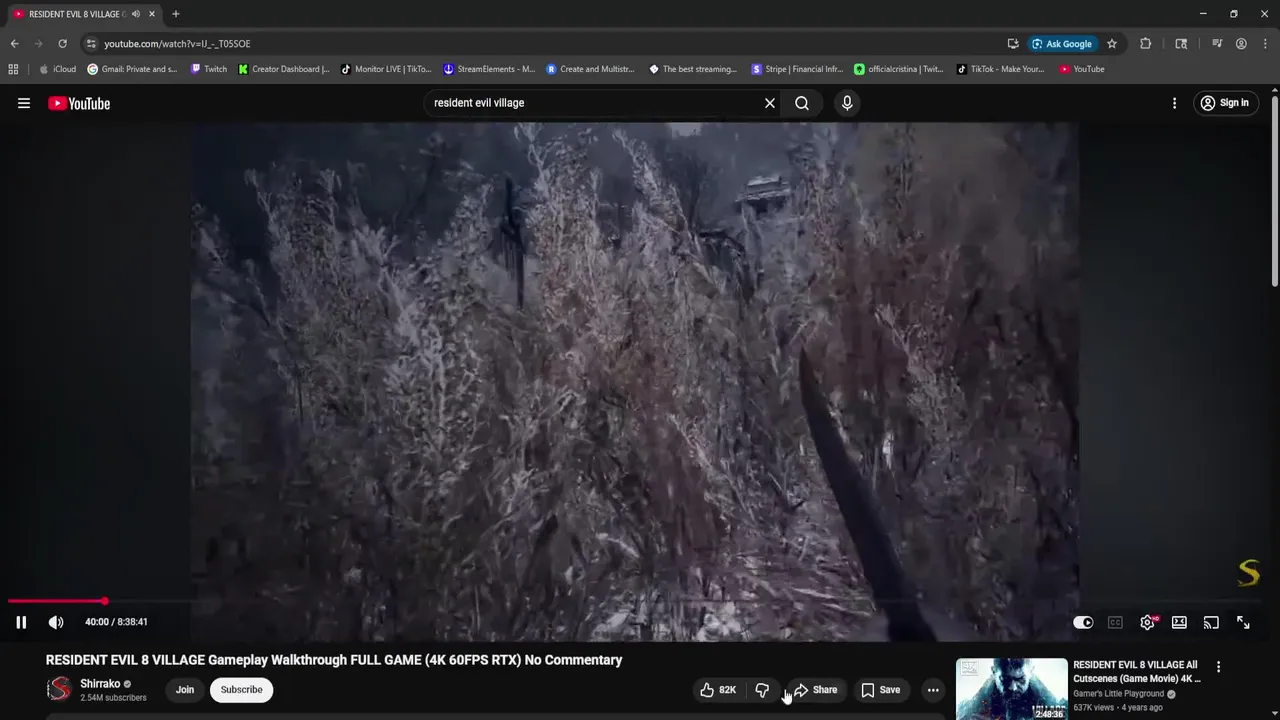Go back in the browser
This screenshot has width=1280, height=720.
click(x=14, y=44)
